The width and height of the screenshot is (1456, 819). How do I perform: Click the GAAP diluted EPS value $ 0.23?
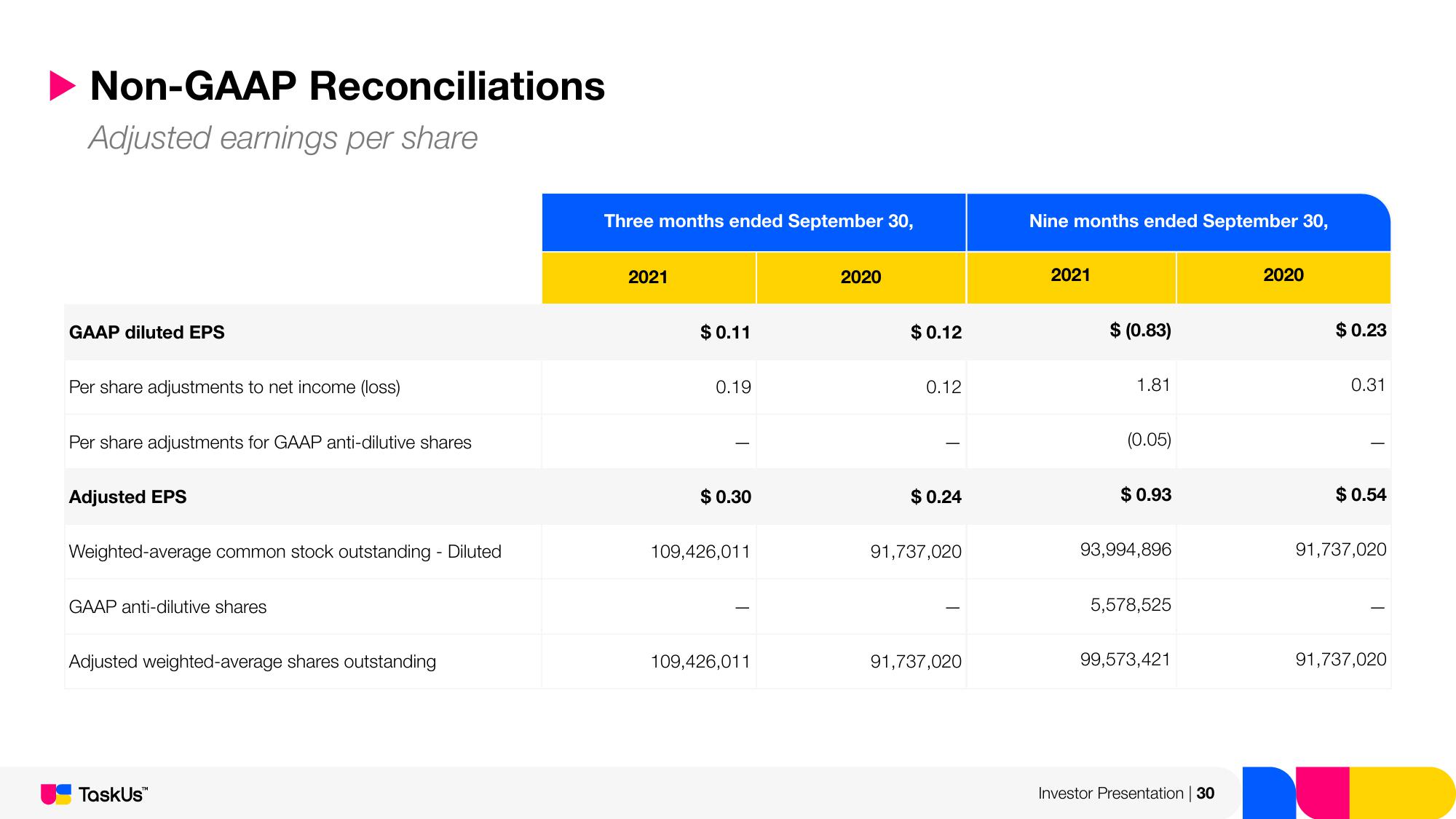point(1361,331)
